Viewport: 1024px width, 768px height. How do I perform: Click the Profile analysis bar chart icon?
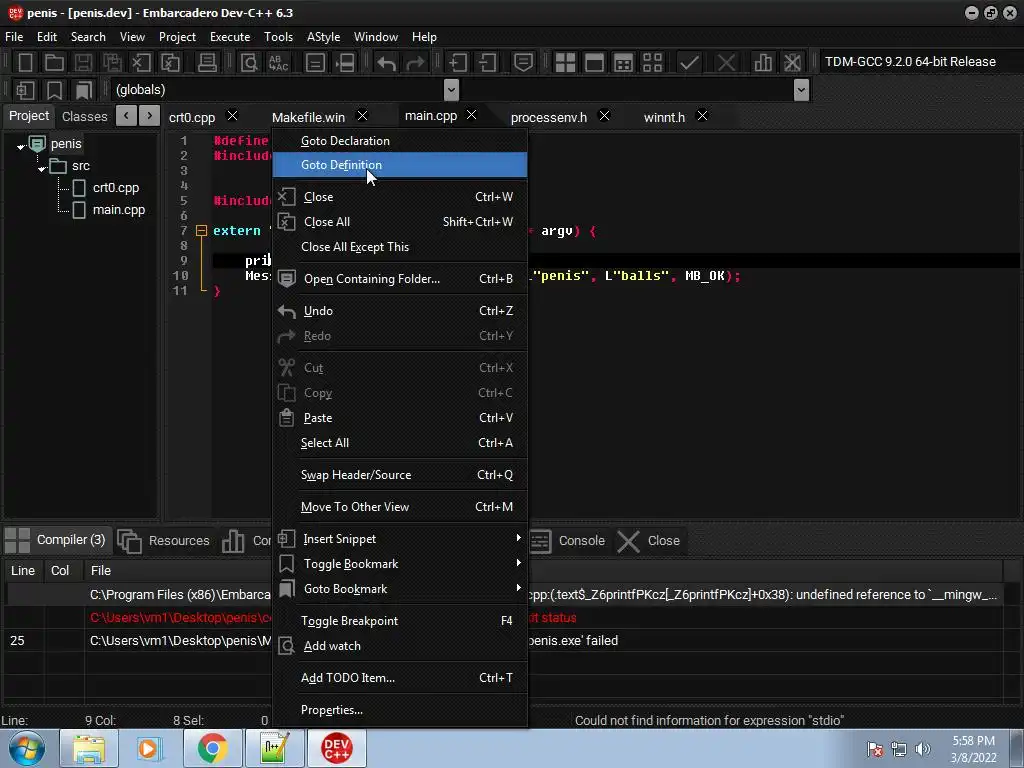763,62
